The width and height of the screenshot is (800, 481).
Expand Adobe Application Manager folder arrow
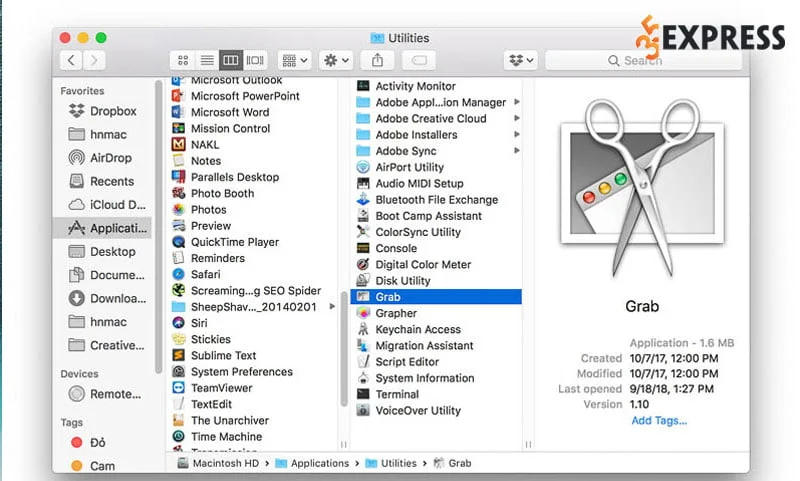[517, 102]
